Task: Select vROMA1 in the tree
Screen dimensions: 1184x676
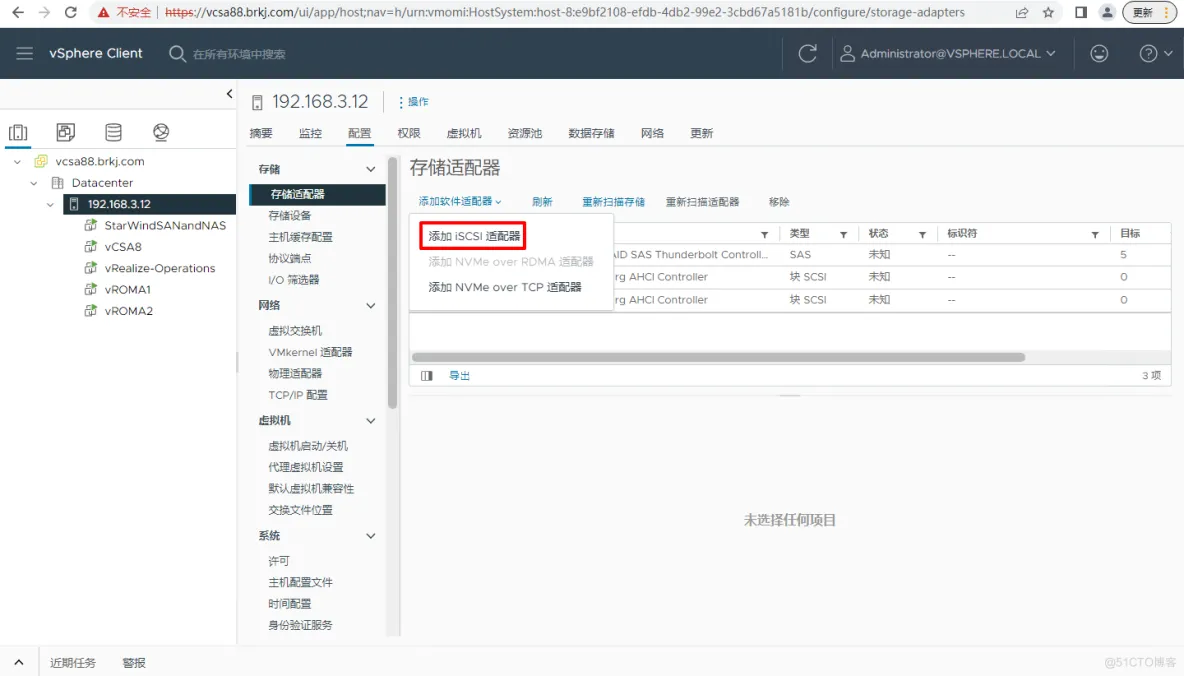Action: tap(128, 289)
